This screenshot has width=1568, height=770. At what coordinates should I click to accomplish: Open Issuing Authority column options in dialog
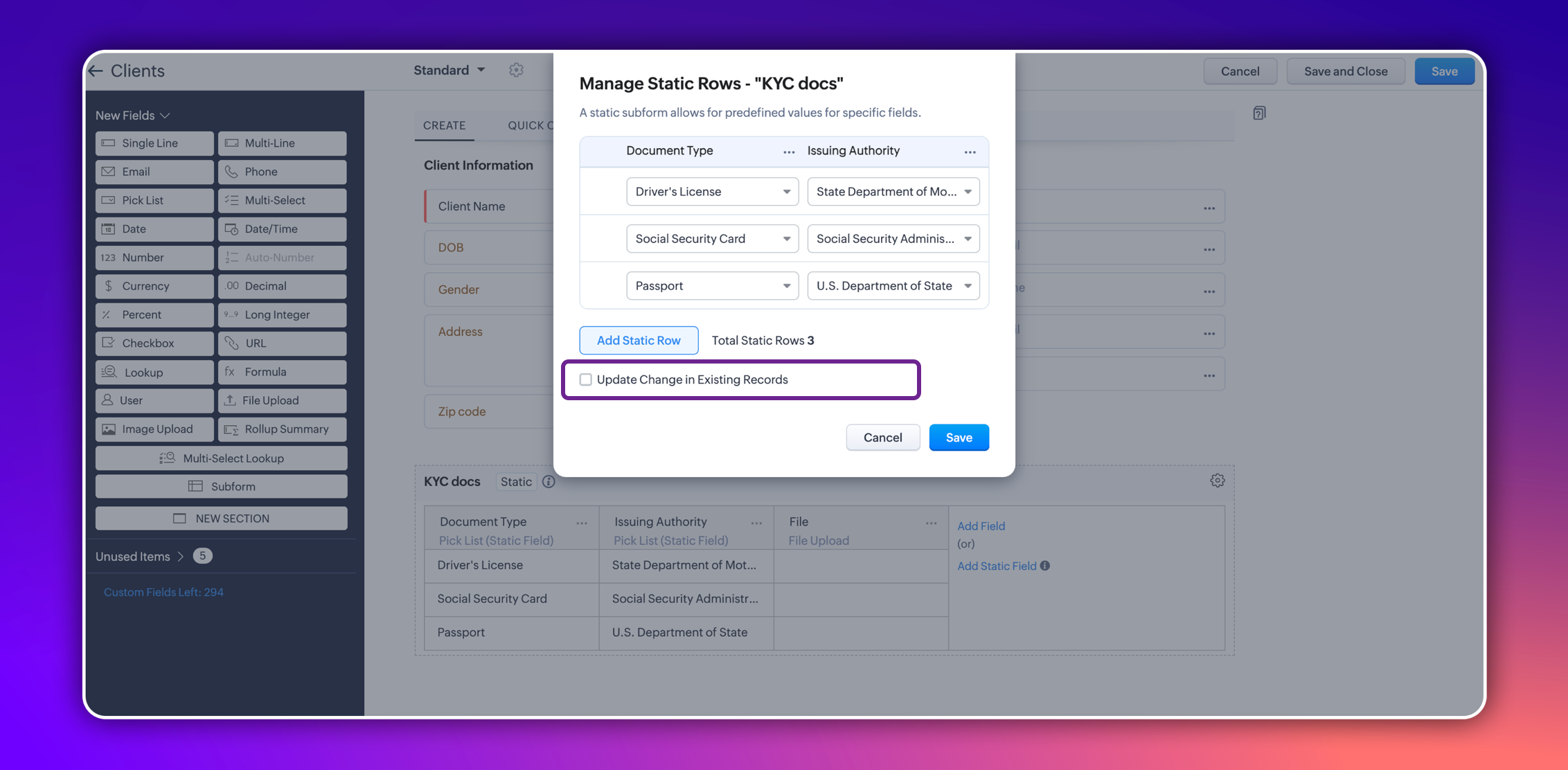point(970,152)
